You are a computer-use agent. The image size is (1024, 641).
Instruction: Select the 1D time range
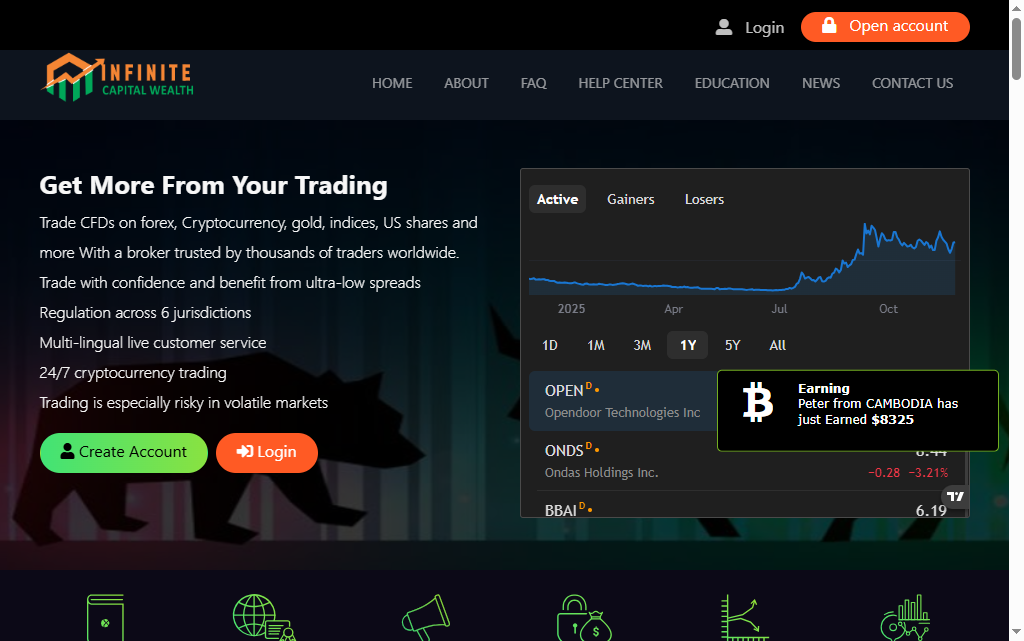click(x=549, y=345)
